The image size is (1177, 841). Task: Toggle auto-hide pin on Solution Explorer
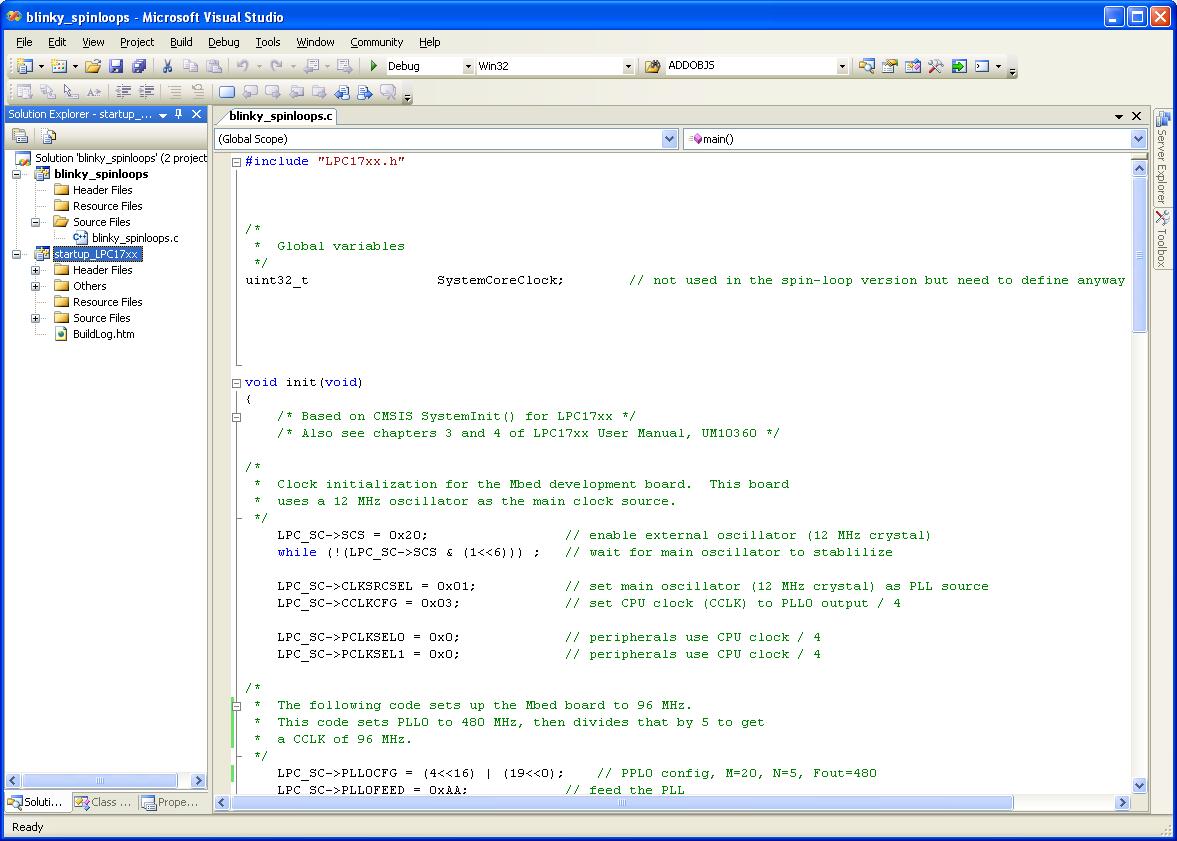click(177, 113)
